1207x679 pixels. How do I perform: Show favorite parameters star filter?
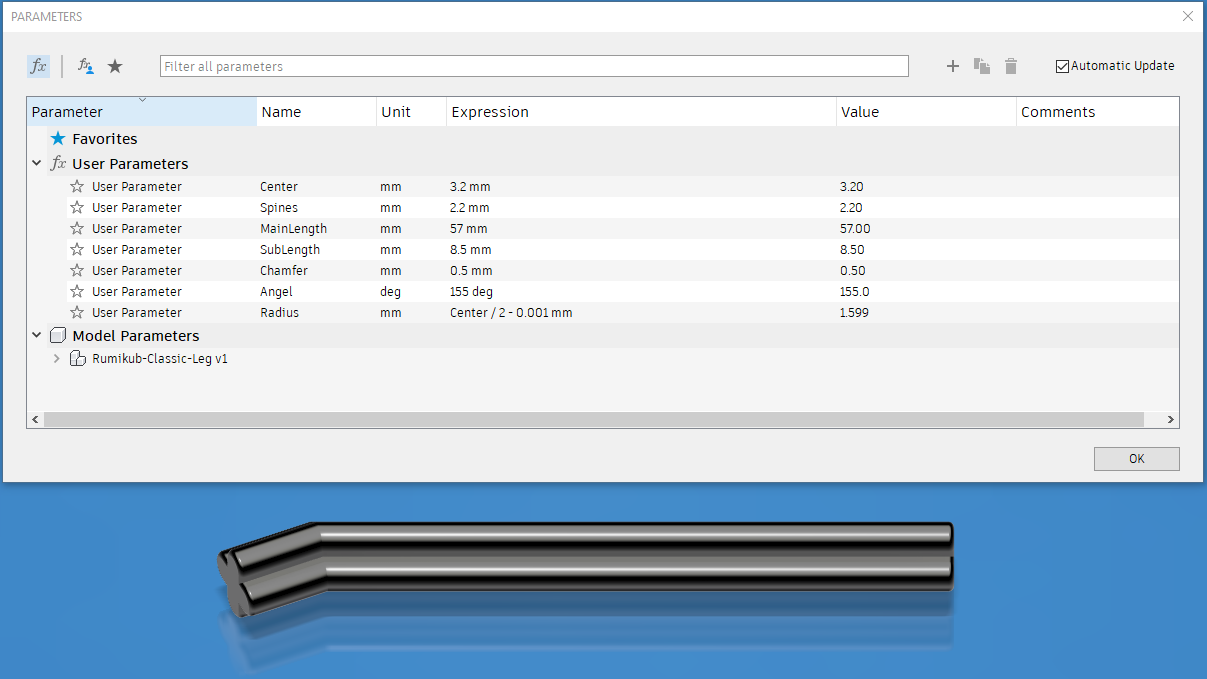pos(115,66)
